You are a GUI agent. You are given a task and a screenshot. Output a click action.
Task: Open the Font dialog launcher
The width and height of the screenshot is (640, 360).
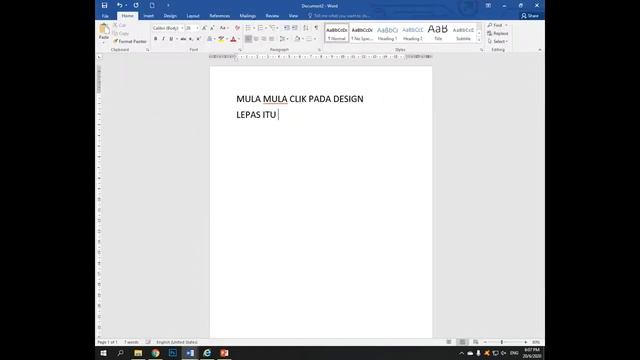(x=240, y=50)
